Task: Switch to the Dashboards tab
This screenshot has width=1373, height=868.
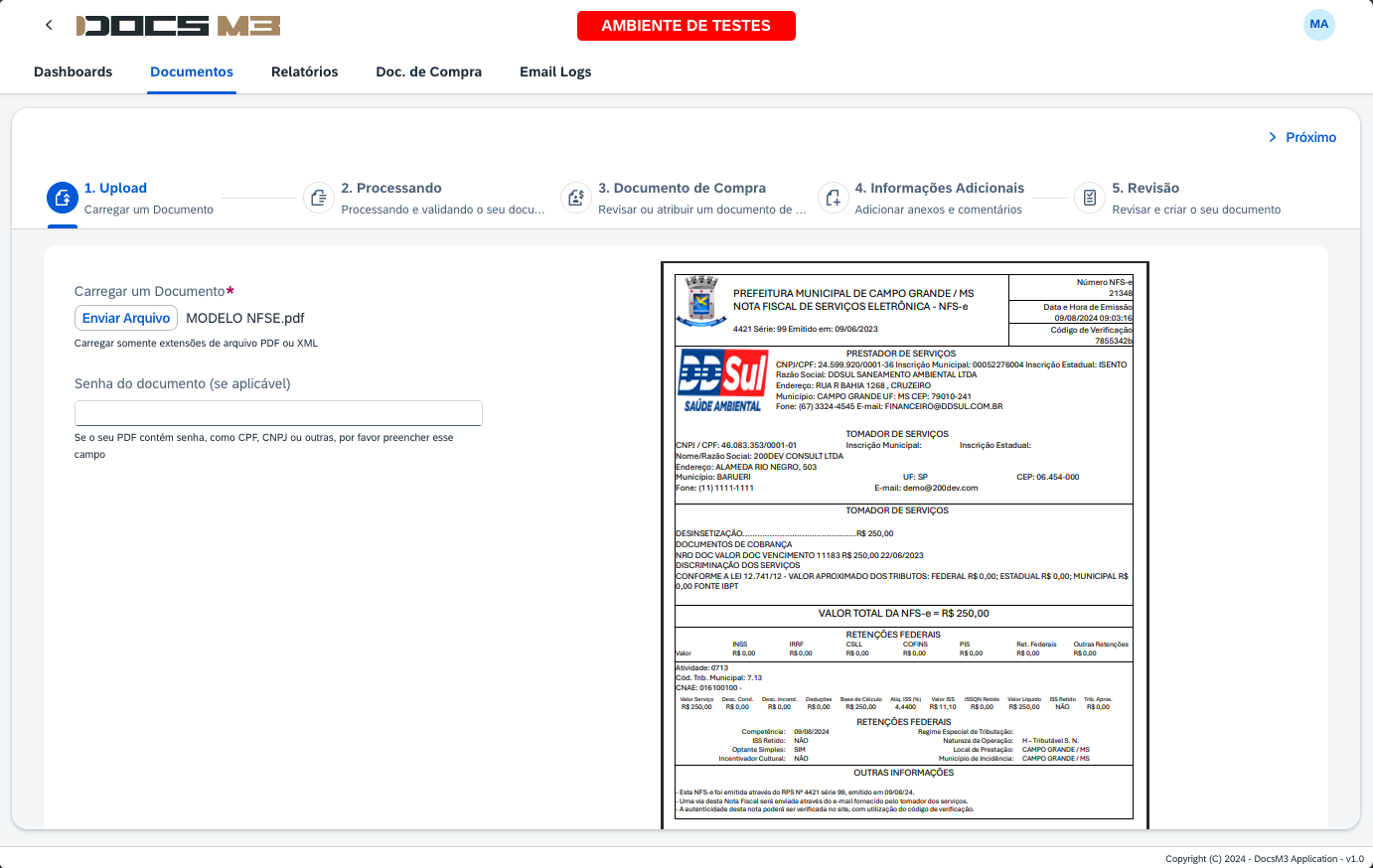Action: tap(73, 72)
